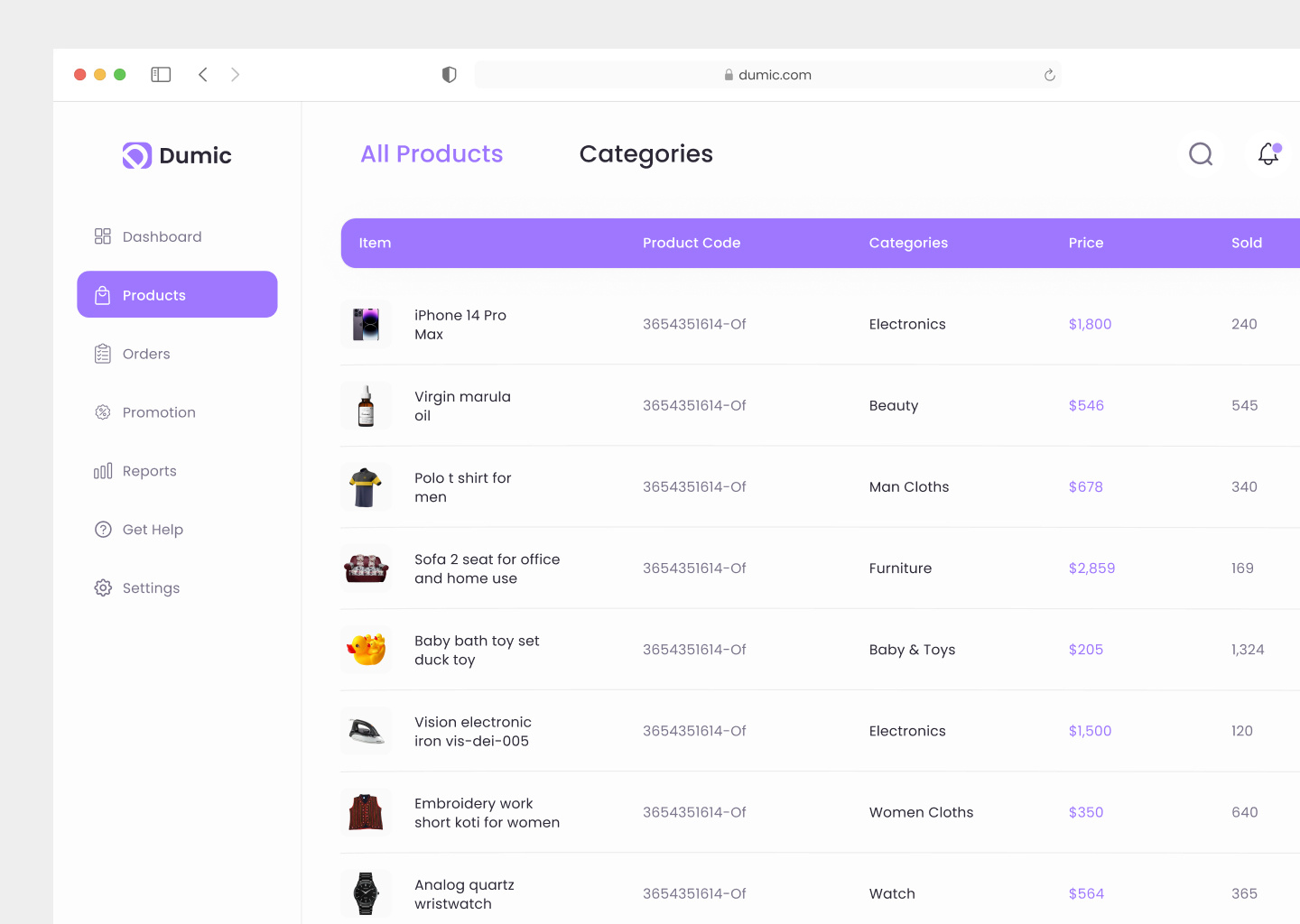1300x924 pixels.
Task: Click the shield privacy icon
Action: click(449, 74)
